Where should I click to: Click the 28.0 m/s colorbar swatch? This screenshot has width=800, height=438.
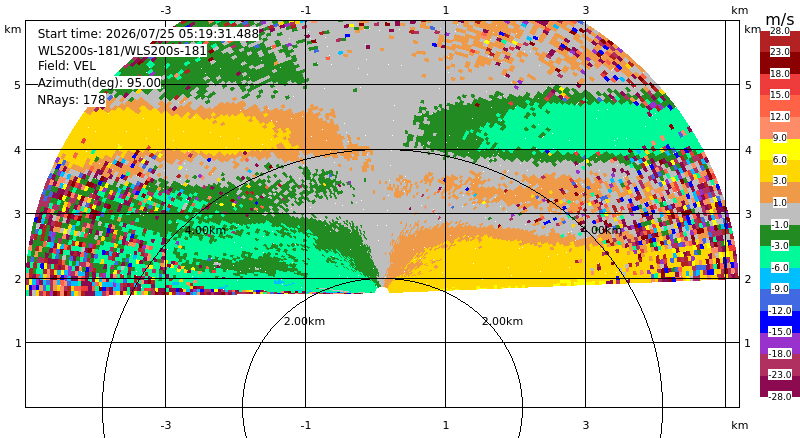click(780, 31)
